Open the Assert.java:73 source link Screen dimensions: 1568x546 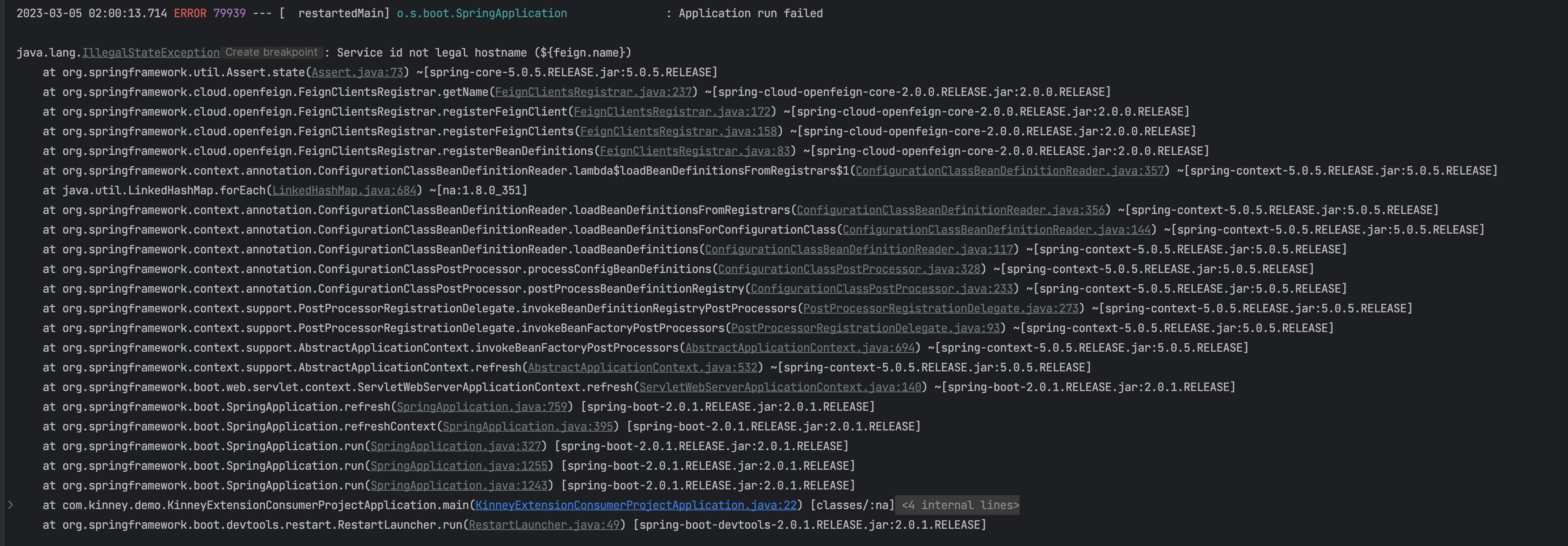(357, 73)
